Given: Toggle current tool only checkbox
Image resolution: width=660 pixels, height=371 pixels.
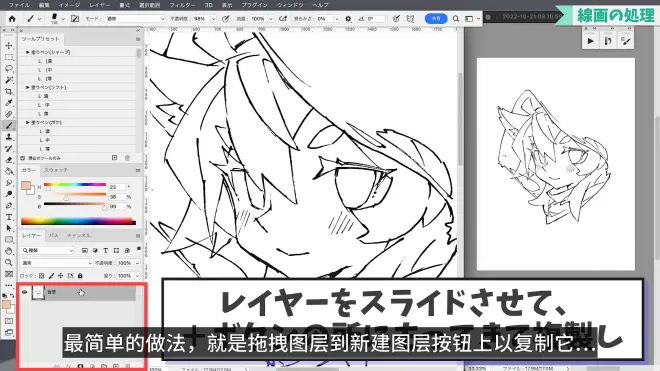Looking at the screenshot, I should tap(23, 158).
